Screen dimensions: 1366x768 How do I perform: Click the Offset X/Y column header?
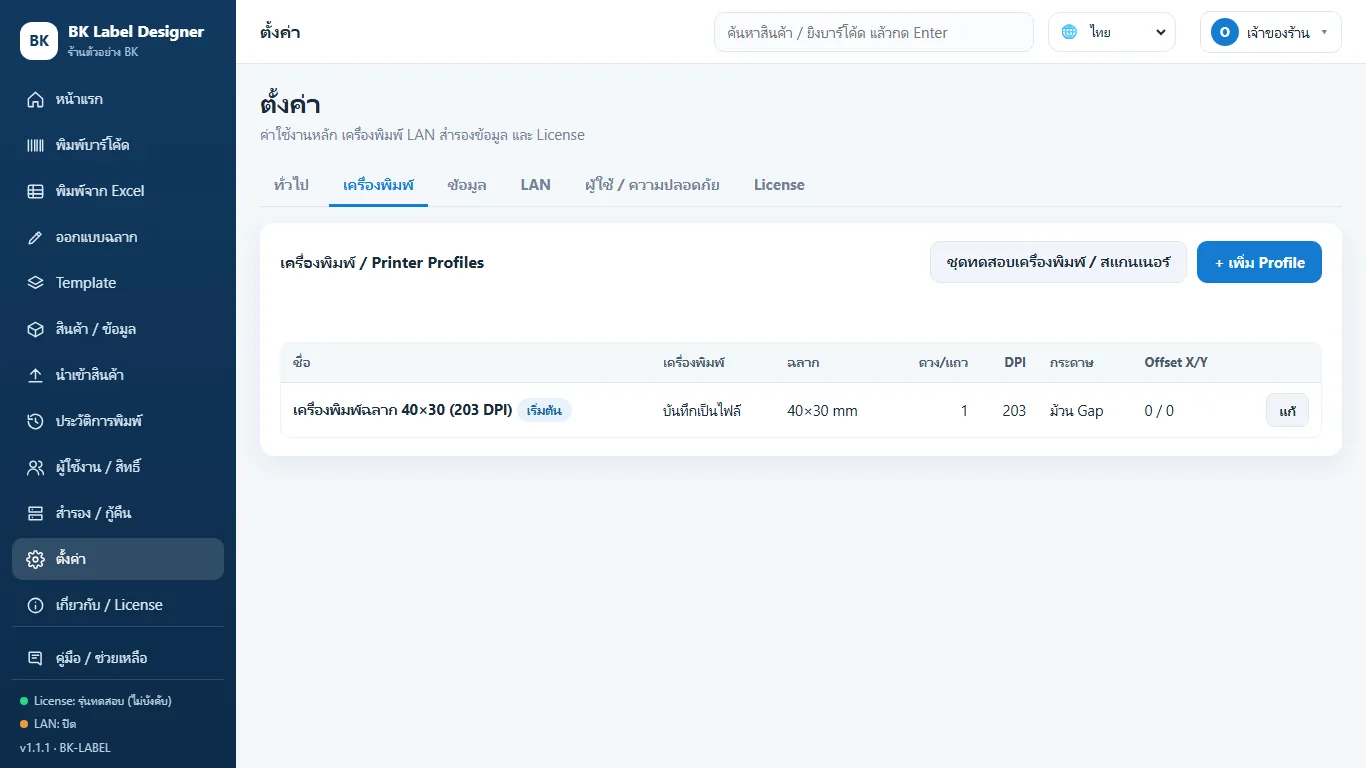point(1176,362)
